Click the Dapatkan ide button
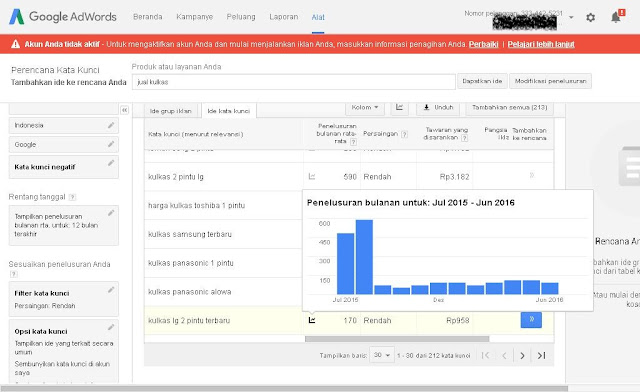 [482, 81]
